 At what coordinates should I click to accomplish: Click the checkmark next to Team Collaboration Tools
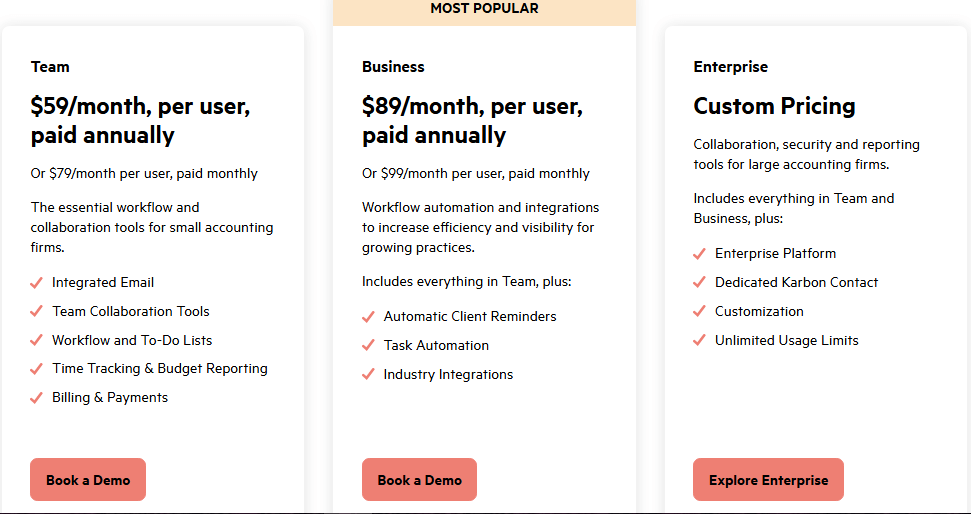(x=37, y=312)
